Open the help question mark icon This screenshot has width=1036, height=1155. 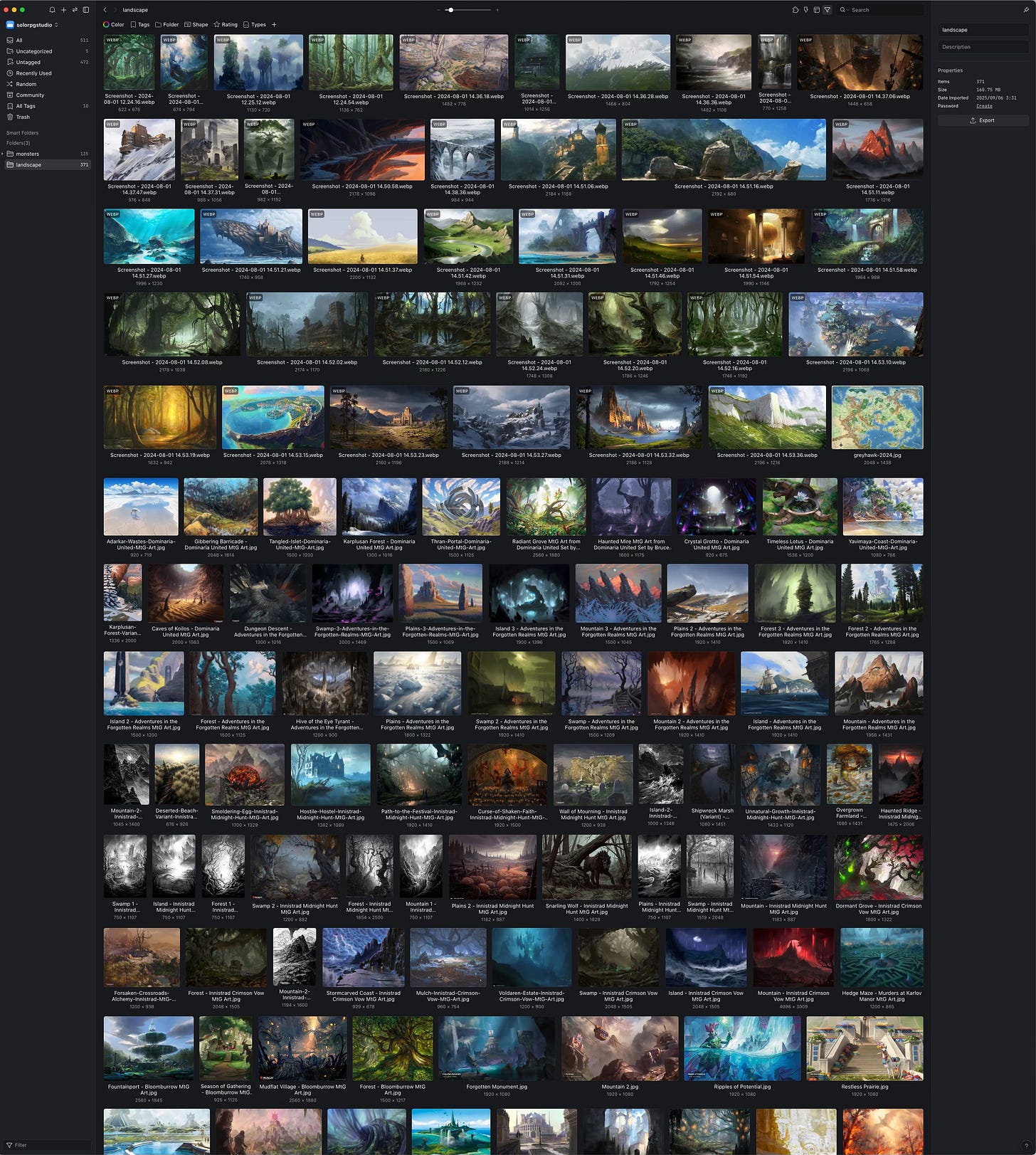(1026, 1145)
